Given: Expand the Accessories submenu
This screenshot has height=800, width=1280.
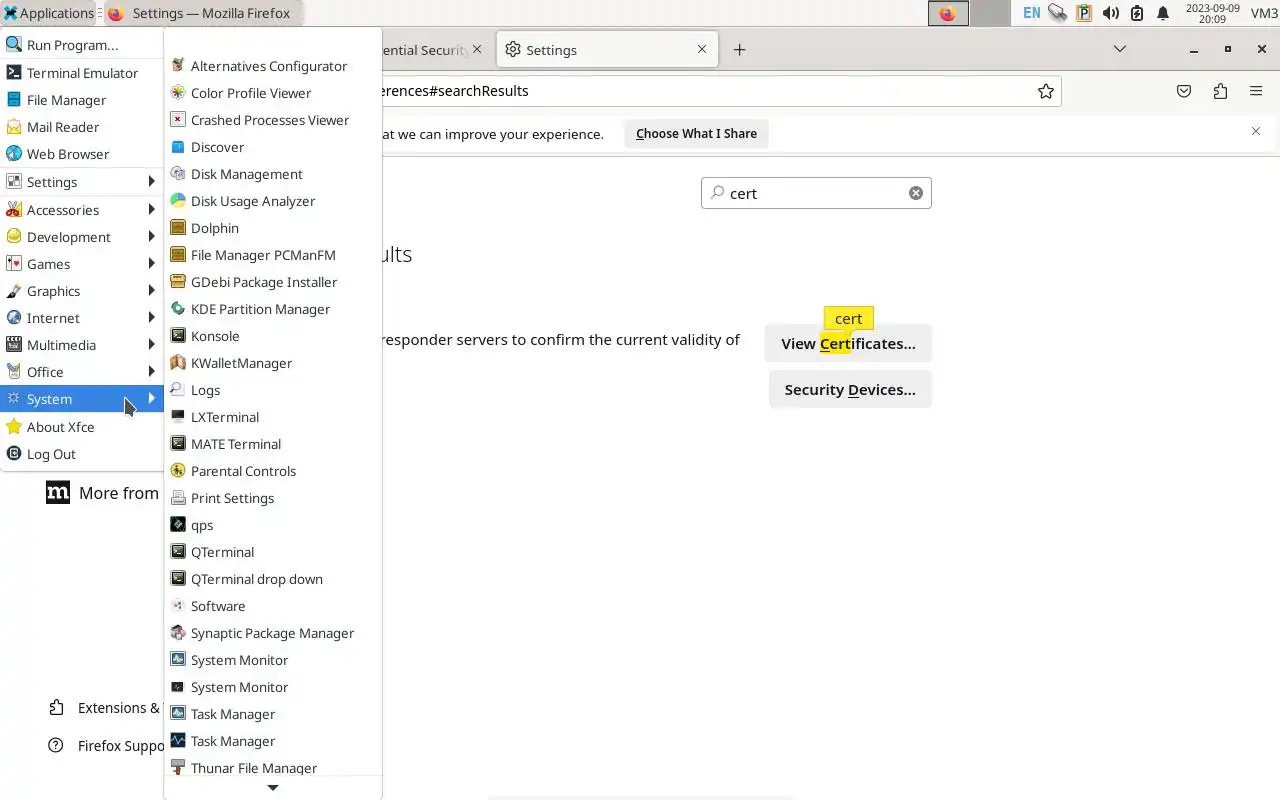Looking at the screenshot, I should 82,210.
